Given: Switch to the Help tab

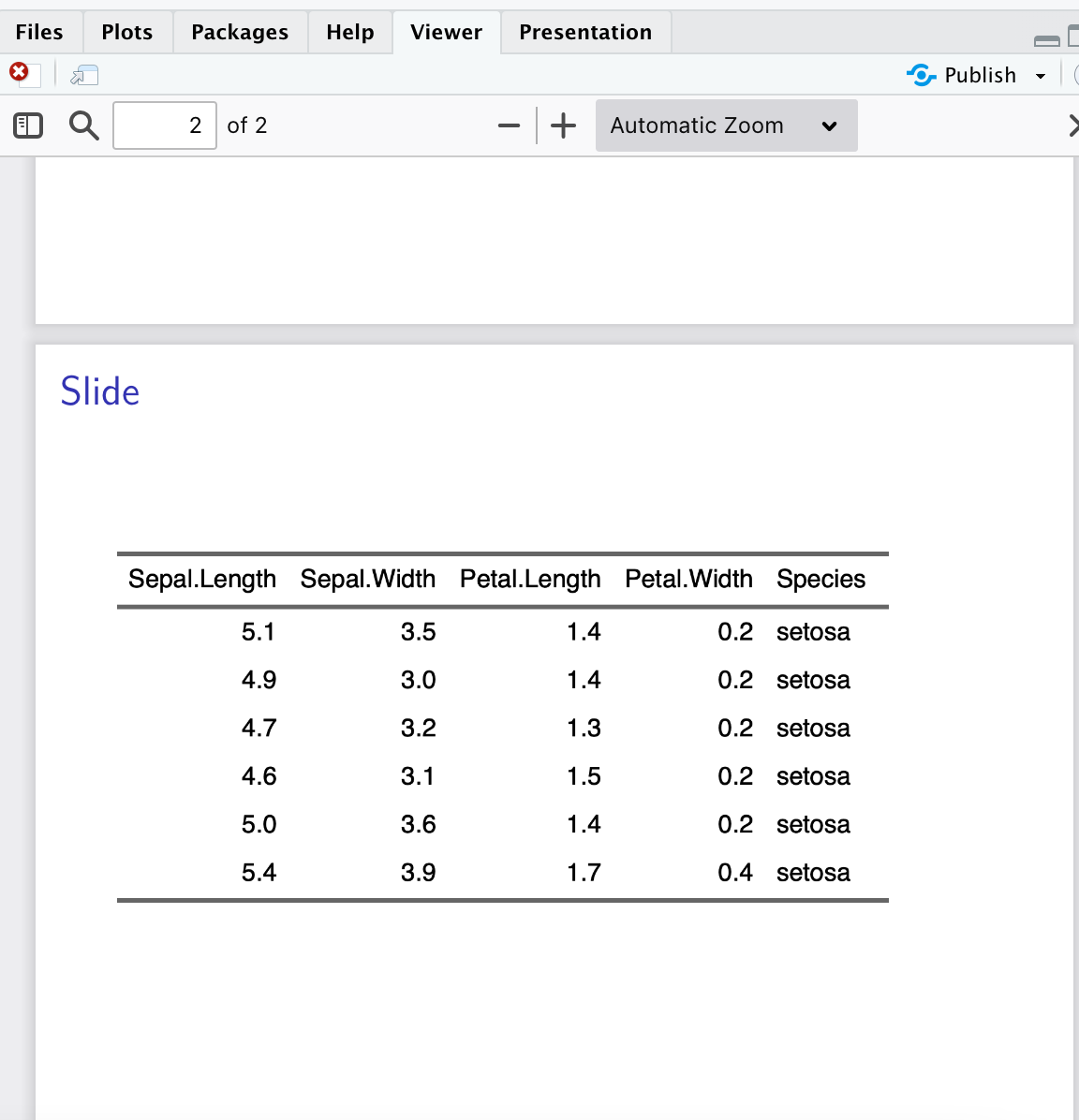Looking at the screenshot, I should pyautogui.click(x=350, y=32).
